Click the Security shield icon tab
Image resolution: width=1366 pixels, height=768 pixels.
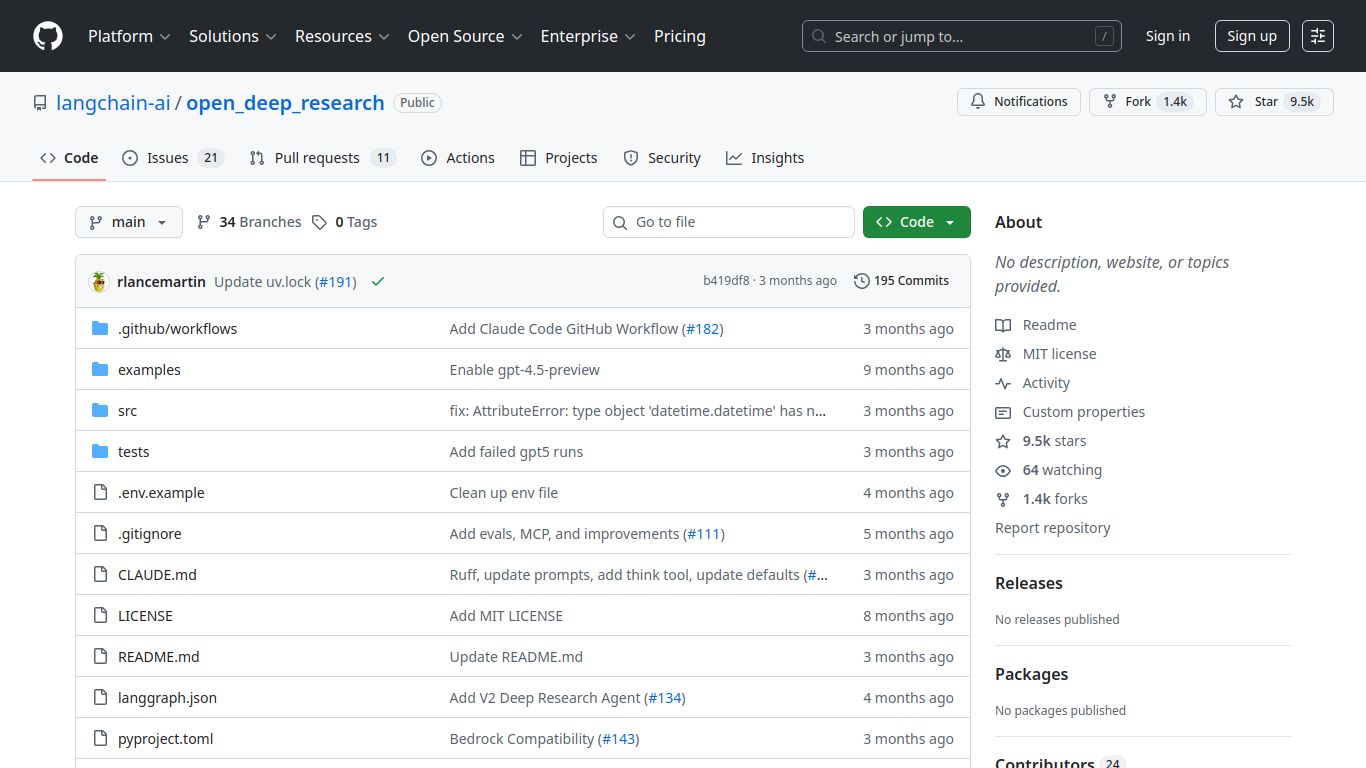click(x=631, y=157)
